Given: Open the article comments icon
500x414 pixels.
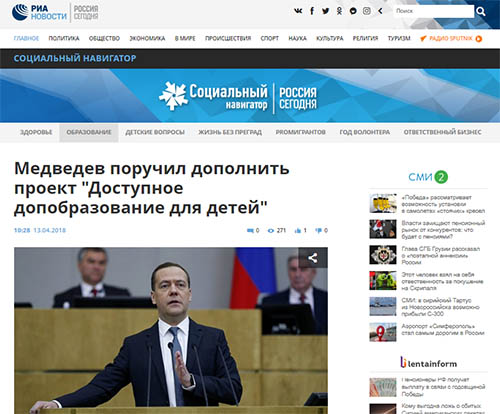Looking at the screenshot, I should coord(250,230).
